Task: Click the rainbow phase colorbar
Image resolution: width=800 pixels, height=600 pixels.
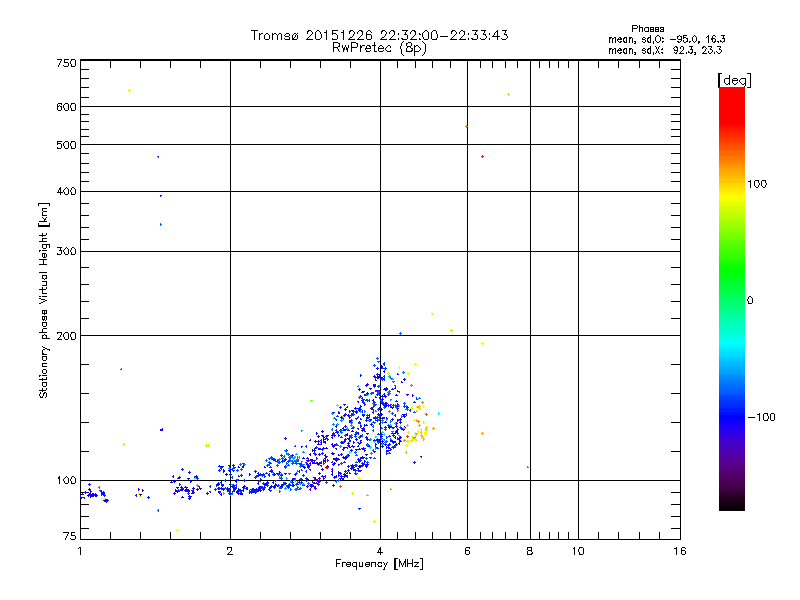Action: pos(732,299)
